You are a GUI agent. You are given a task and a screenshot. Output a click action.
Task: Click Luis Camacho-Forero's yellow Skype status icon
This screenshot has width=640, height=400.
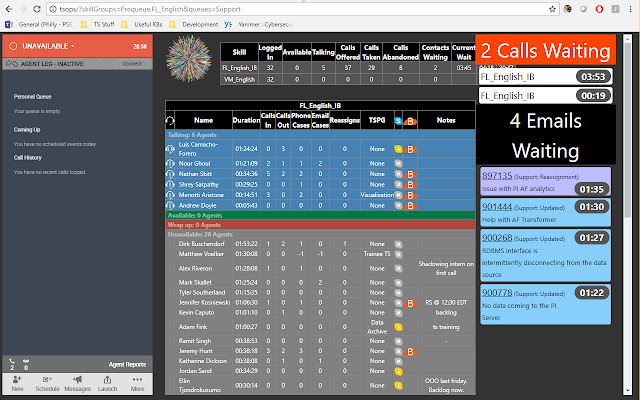(x=398, y=148)
